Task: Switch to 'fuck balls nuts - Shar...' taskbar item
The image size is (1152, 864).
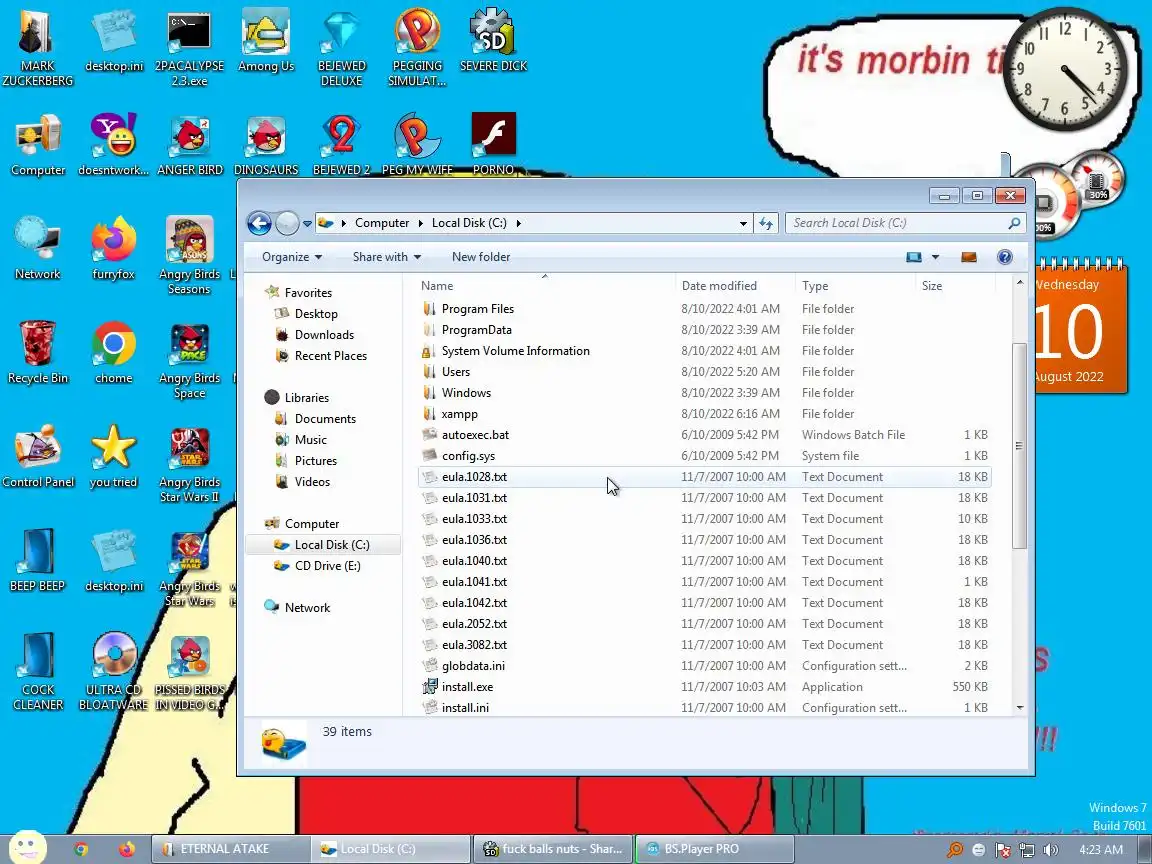Action: pos(553,849)
